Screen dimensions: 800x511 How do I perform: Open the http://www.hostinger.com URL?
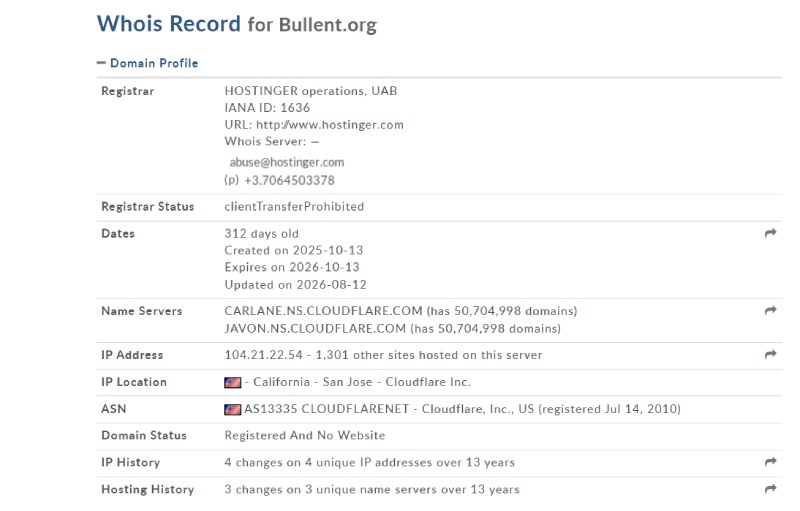click(330, 124)
